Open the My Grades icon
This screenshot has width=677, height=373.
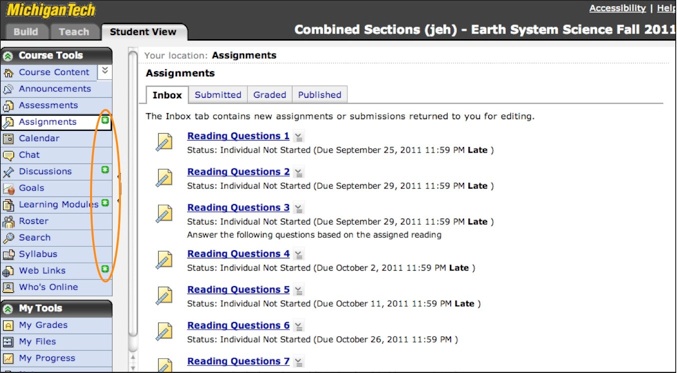point(8,325)
